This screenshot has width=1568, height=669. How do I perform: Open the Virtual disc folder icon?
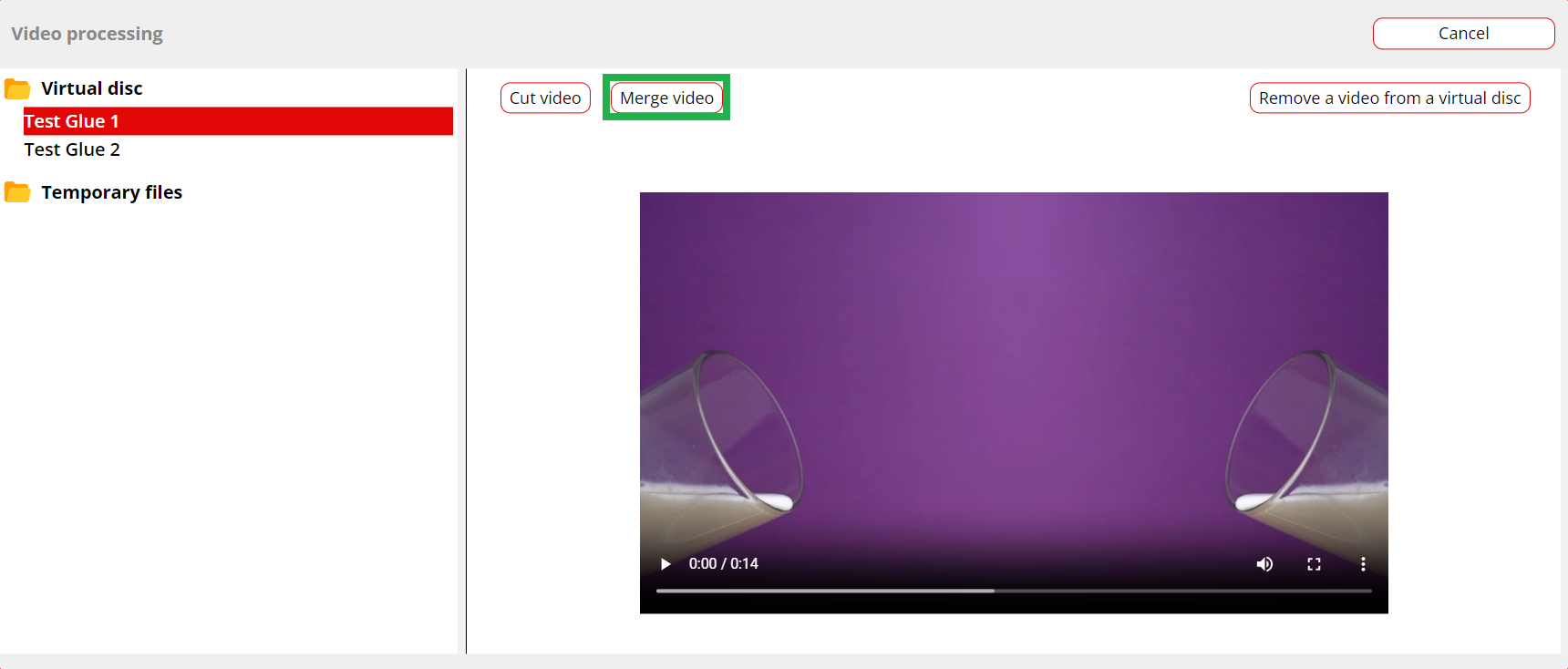(x=17, y=88)
